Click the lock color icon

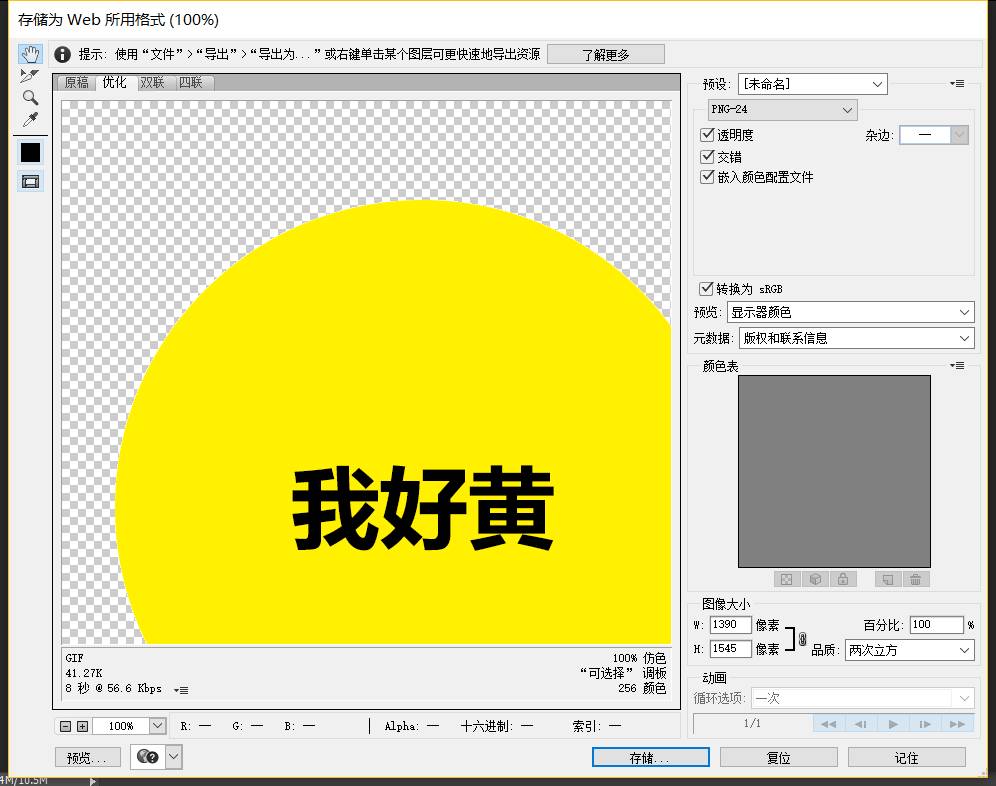(843, 579)
